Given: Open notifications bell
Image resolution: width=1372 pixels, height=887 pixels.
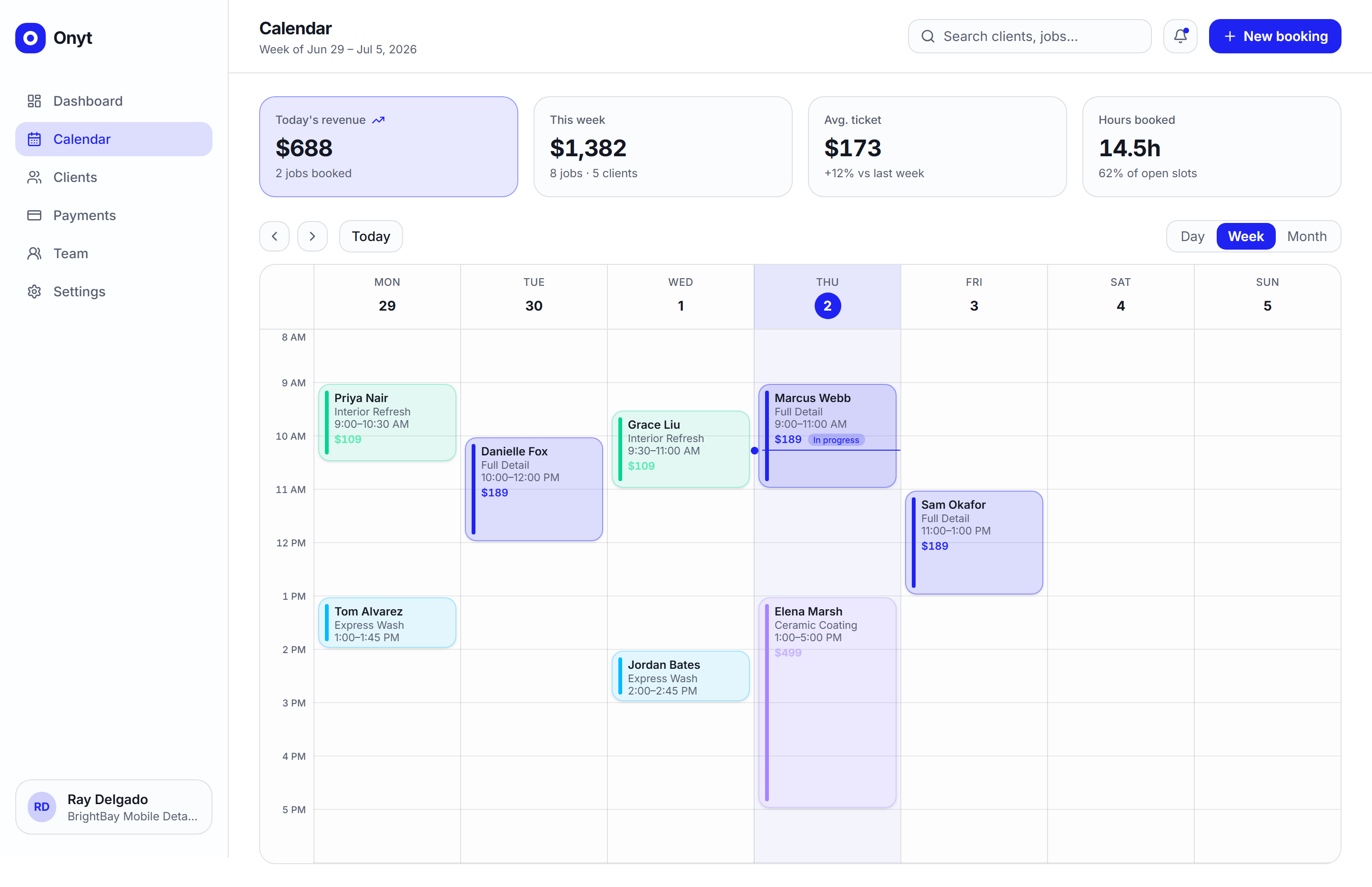Looking at the screenshot, I should [x=1180, y=36].
